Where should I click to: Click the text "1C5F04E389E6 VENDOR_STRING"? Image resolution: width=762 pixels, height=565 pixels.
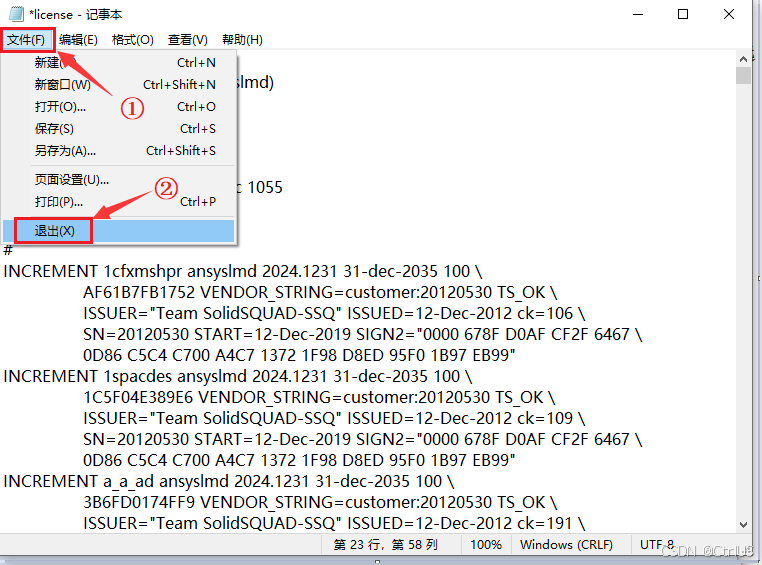tap(319, 397)
